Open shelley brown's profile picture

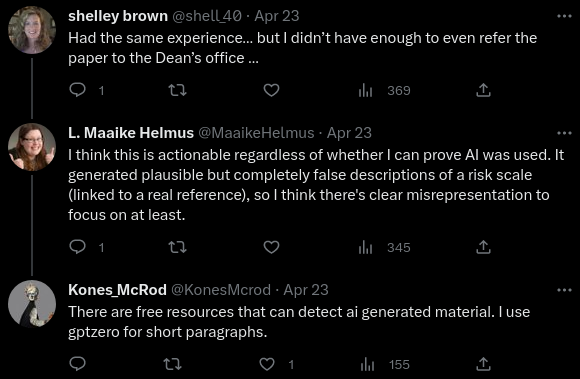point(32,30)
